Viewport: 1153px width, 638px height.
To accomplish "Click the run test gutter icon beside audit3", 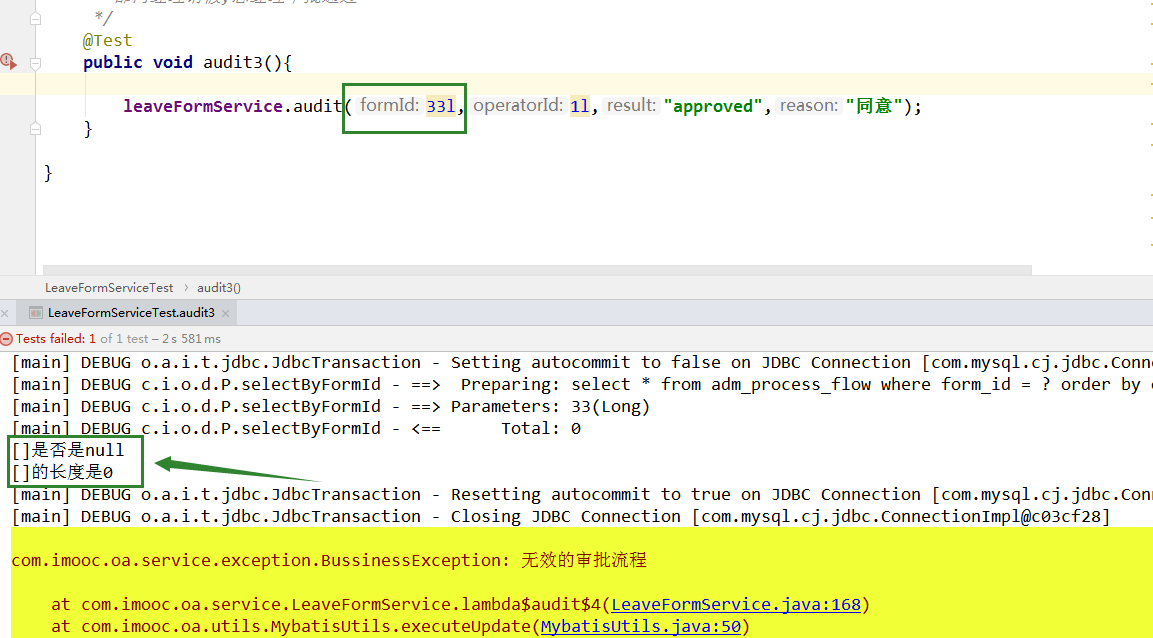I will [x=8, y=62].
